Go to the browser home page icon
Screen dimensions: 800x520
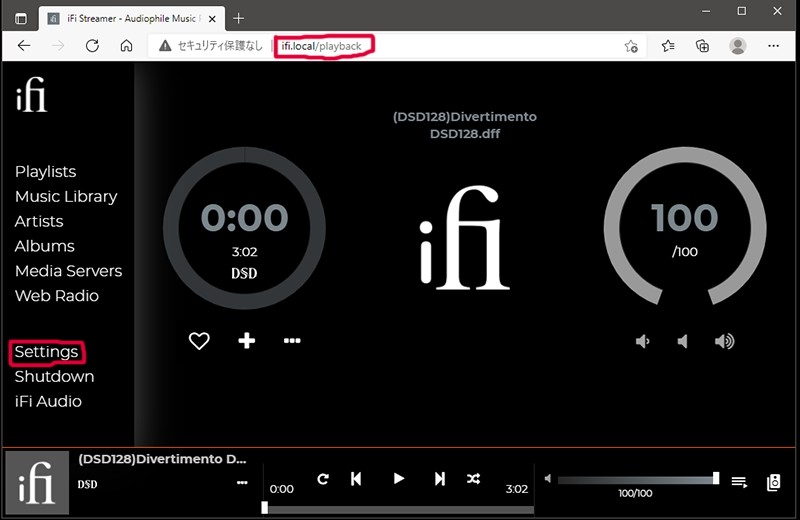coord(127,46)
